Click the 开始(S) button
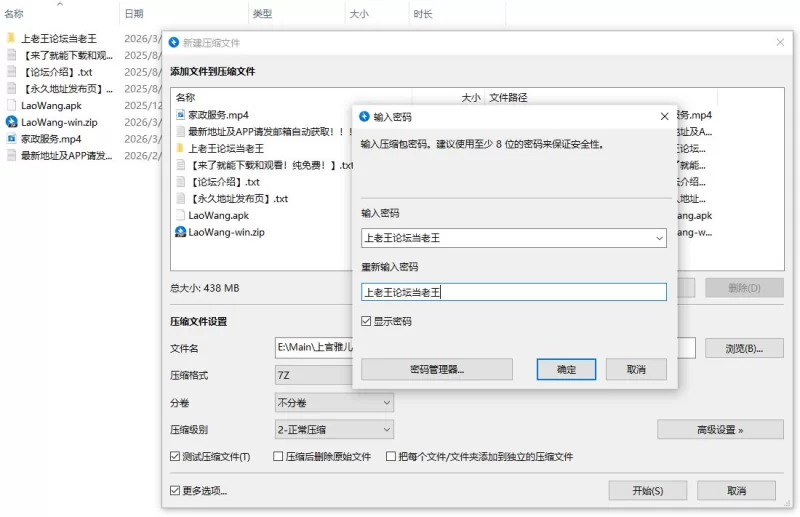 (x=647, y=490)
